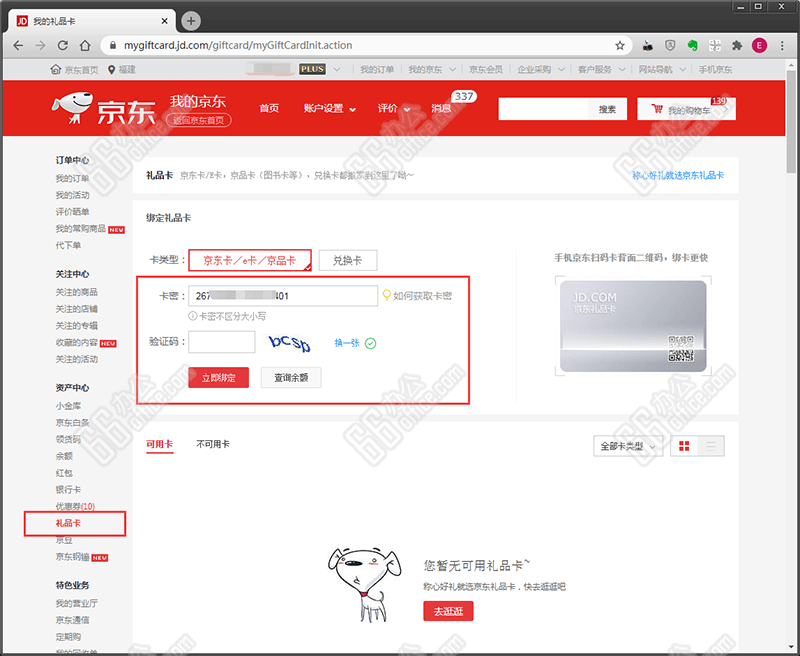This screenshot has height=656, width=800.
Task: Open the extensions puzzle piece menu
Action: (737, 45)
